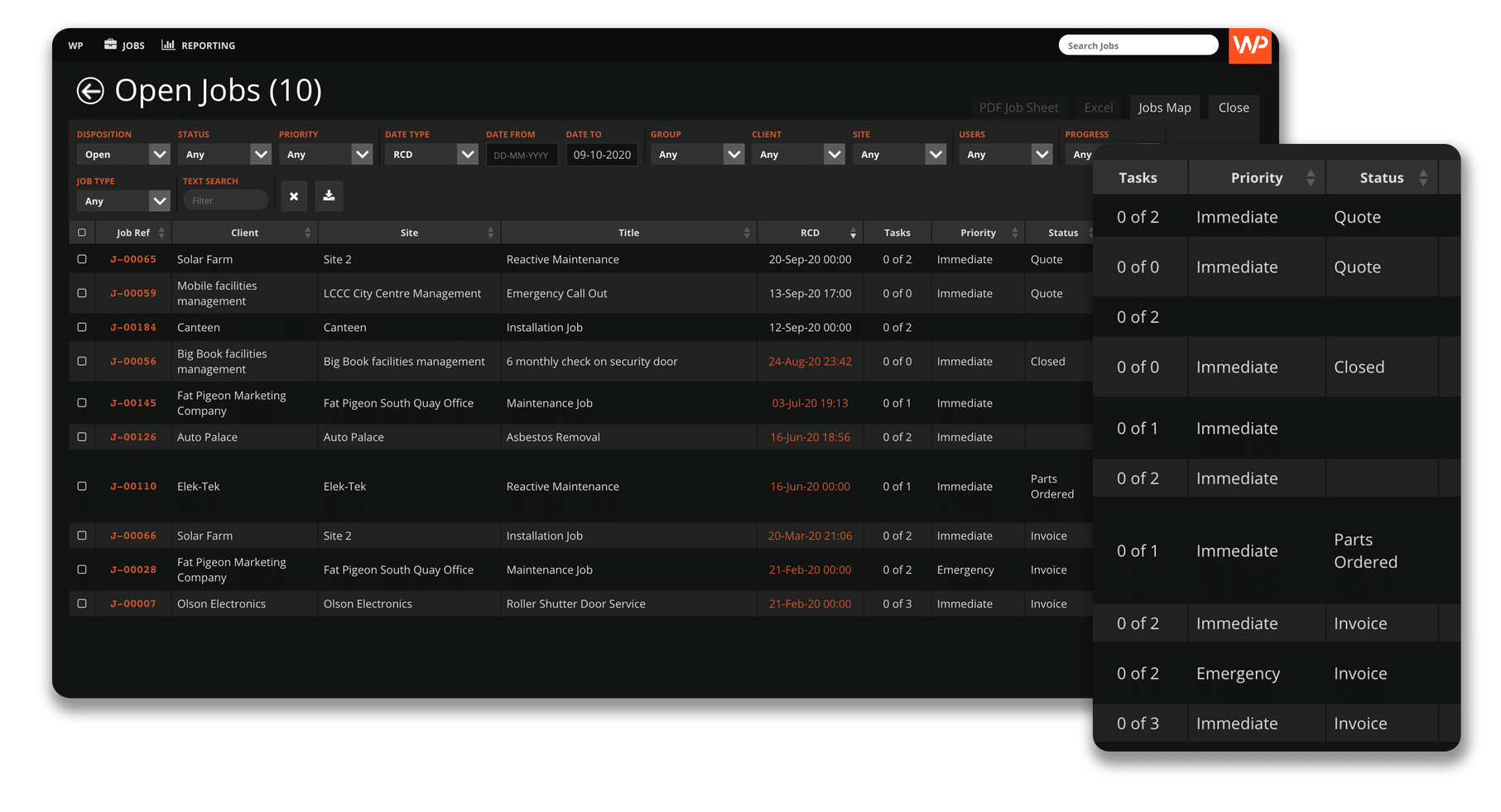
Task: Open the Jobs menu in top bar
Action: 125,46
